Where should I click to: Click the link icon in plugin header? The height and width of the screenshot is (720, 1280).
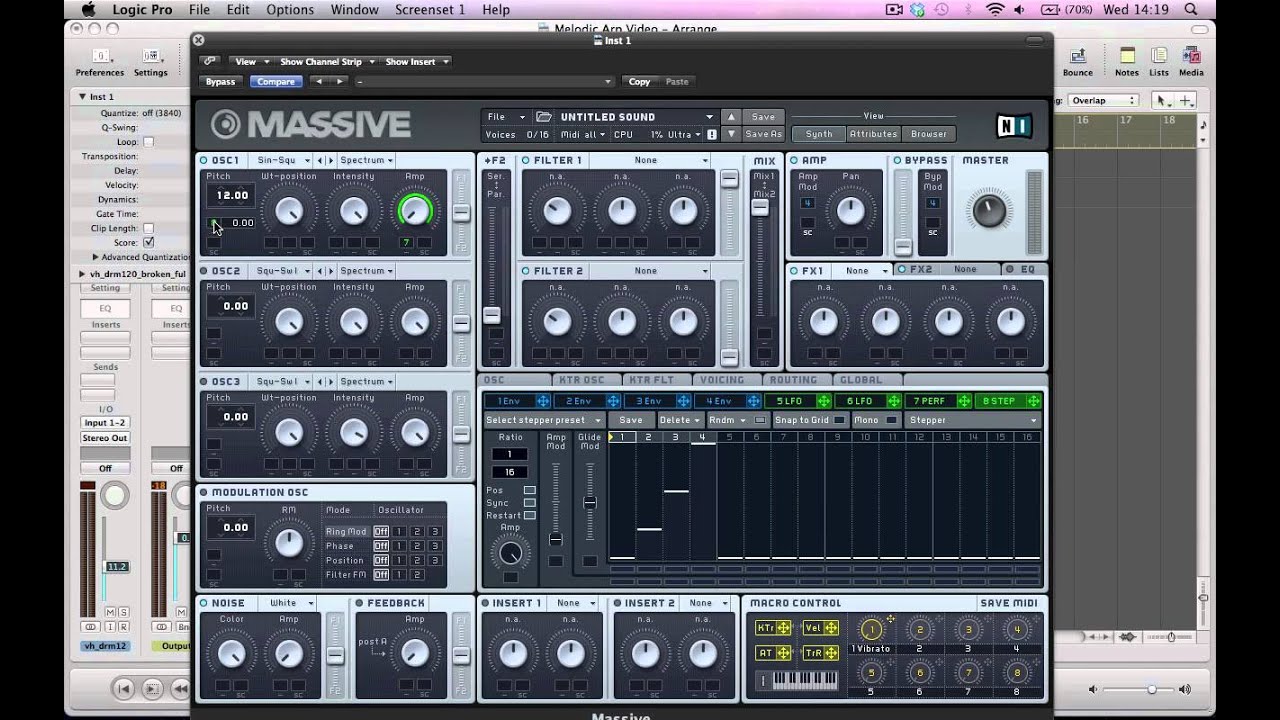point(210,61)
